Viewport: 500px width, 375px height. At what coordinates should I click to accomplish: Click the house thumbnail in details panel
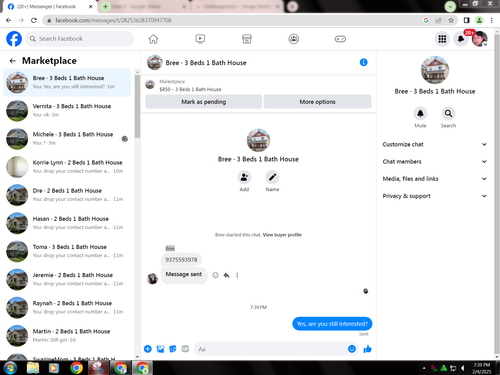pyautogui.click(x=435, y=70)
